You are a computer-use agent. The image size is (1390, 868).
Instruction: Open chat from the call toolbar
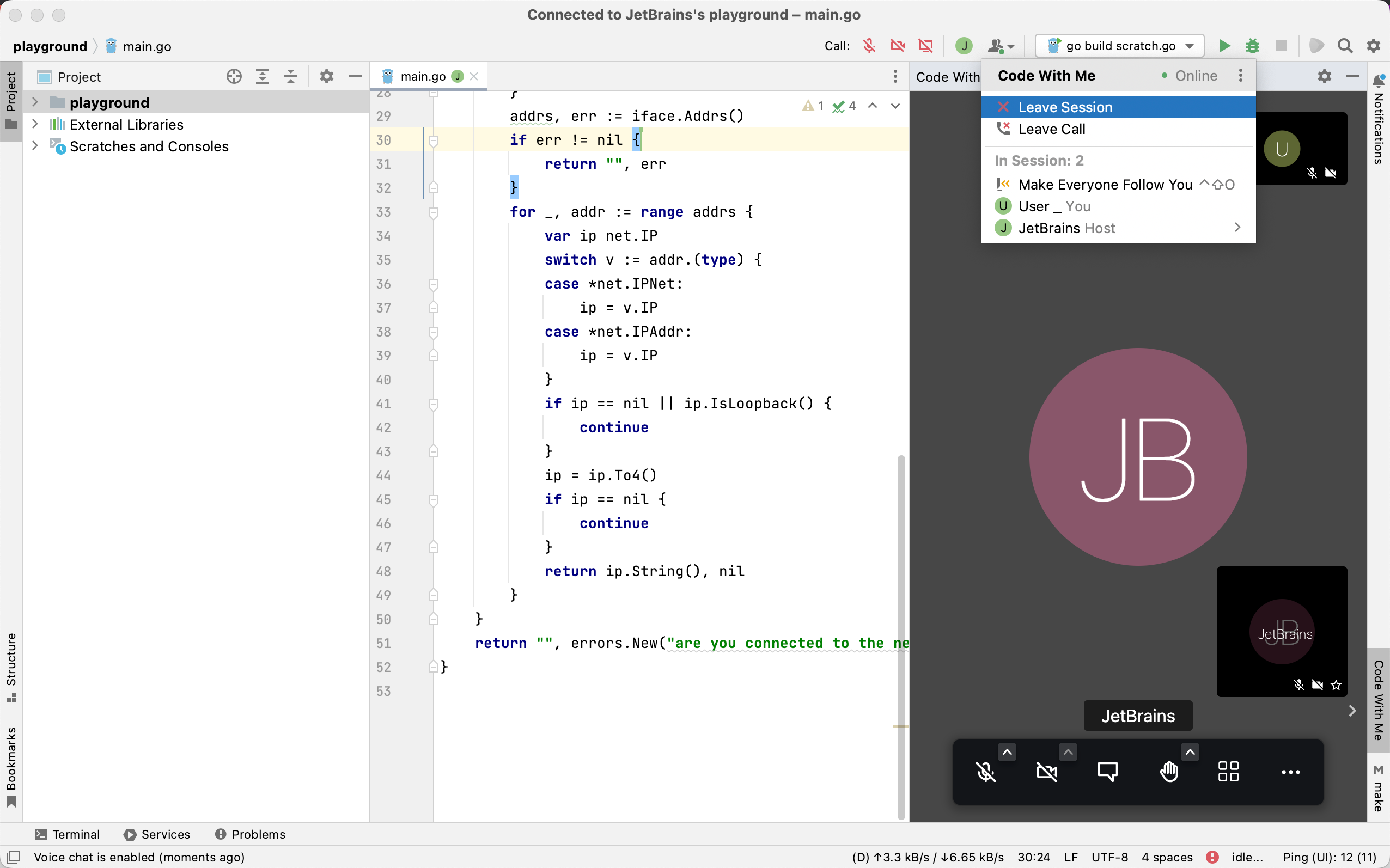[1108, 772]
